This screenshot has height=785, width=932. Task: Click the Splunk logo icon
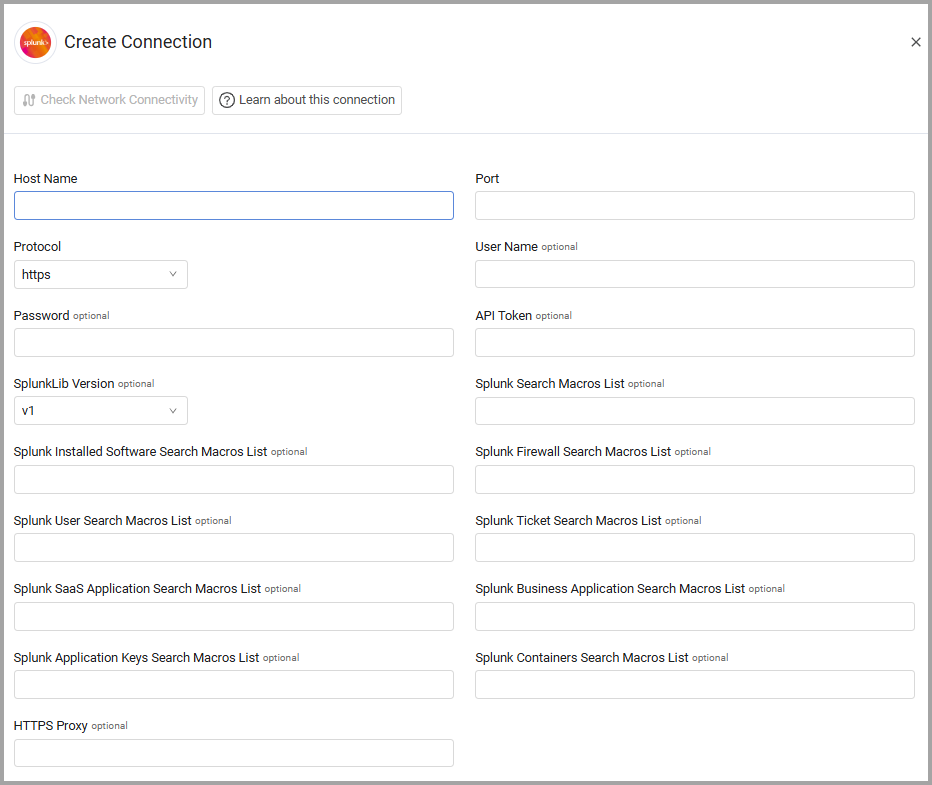pos(35,43)
